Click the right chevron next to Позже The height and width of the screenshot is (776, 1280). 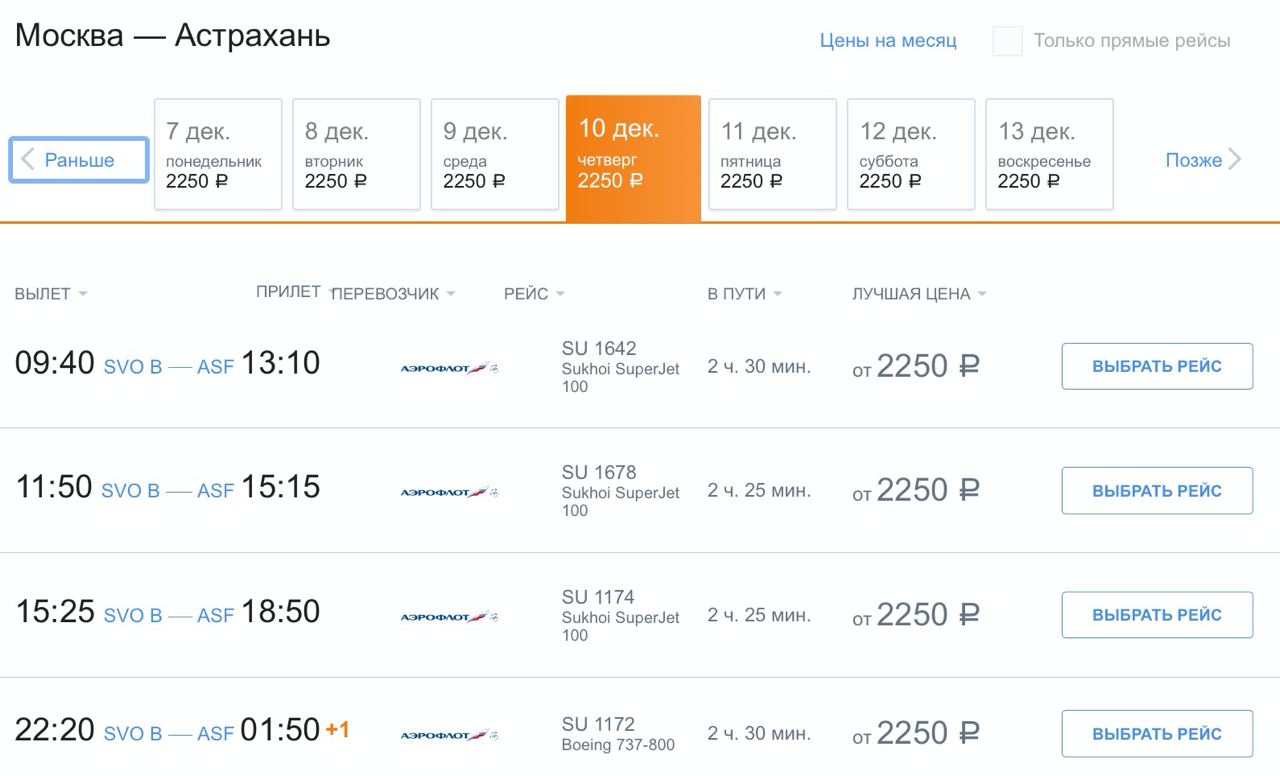pyautogui.click(x=1235, y=160)
